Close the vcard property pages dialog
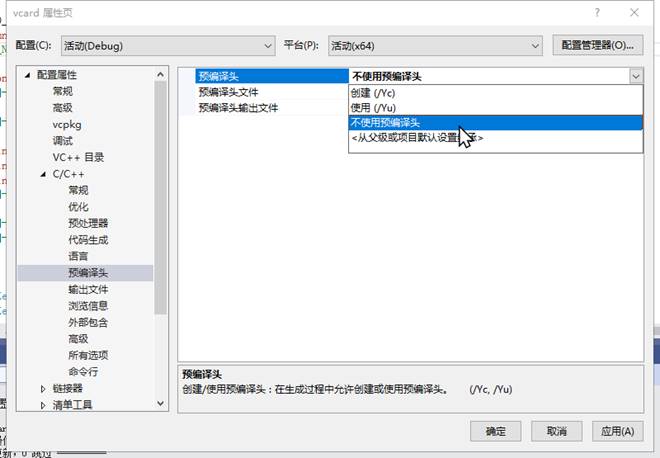This screenshot has width=660, height=458. point(635,12)
